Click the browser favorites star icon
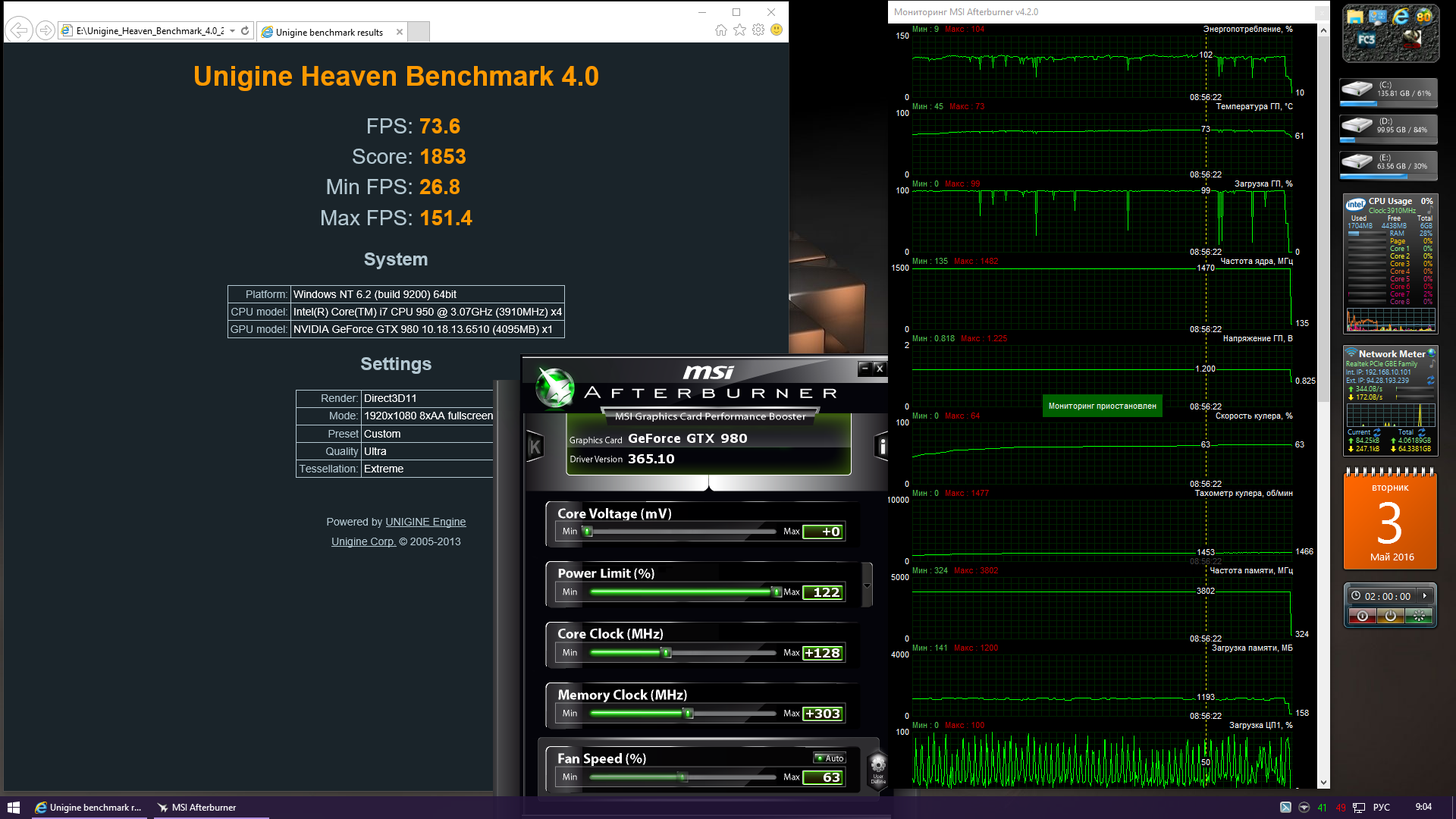Image resolution: width=1456 pixels, height=819 pixels. 739,30
